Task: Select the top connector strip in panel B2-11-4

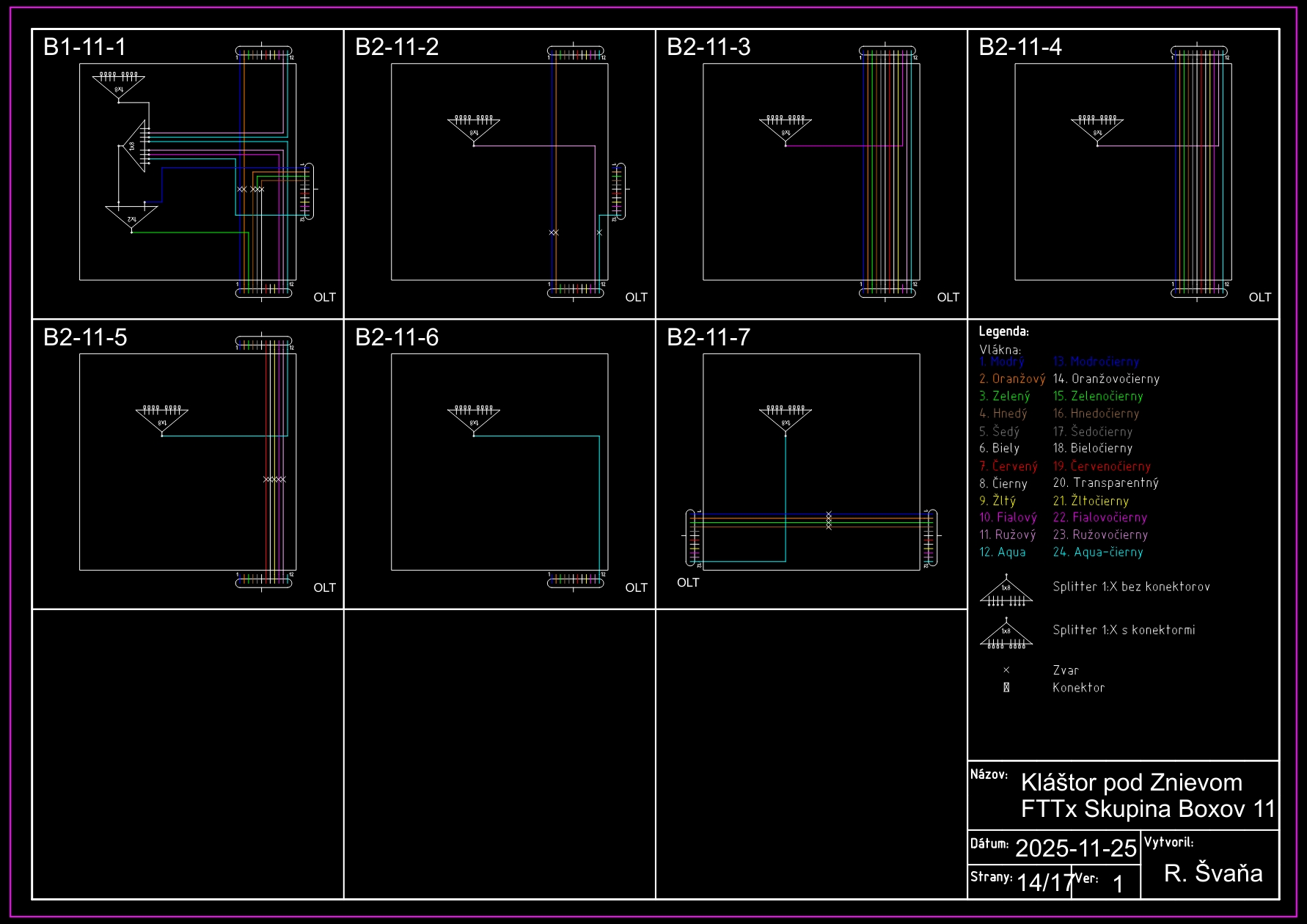Action: [1199, 53]
